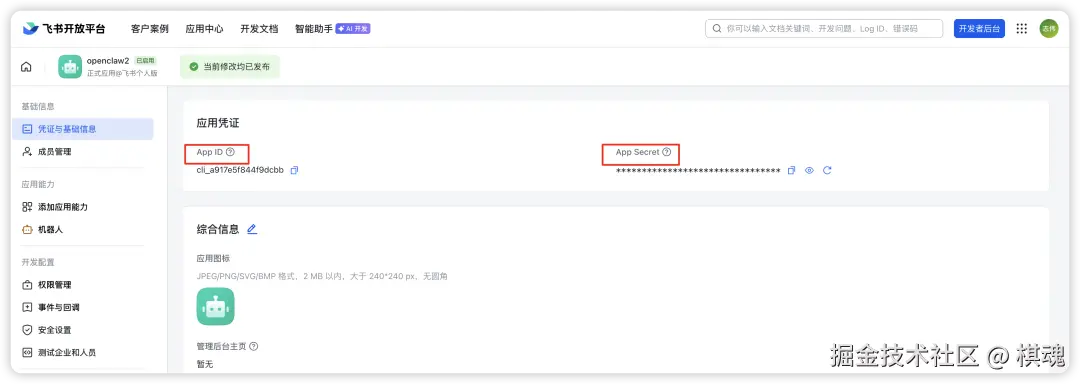Open 客户案例 in top navigation
The image size is (1080, 384).
click(149, 29)
